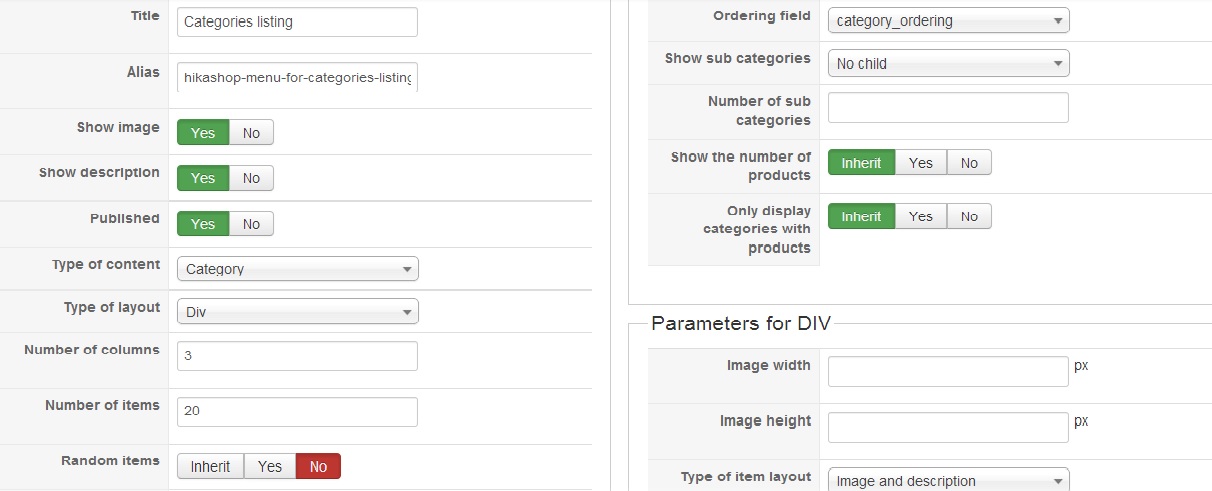
Task: Choose Yes for Show the number of products
Action: tap(921, 163)
